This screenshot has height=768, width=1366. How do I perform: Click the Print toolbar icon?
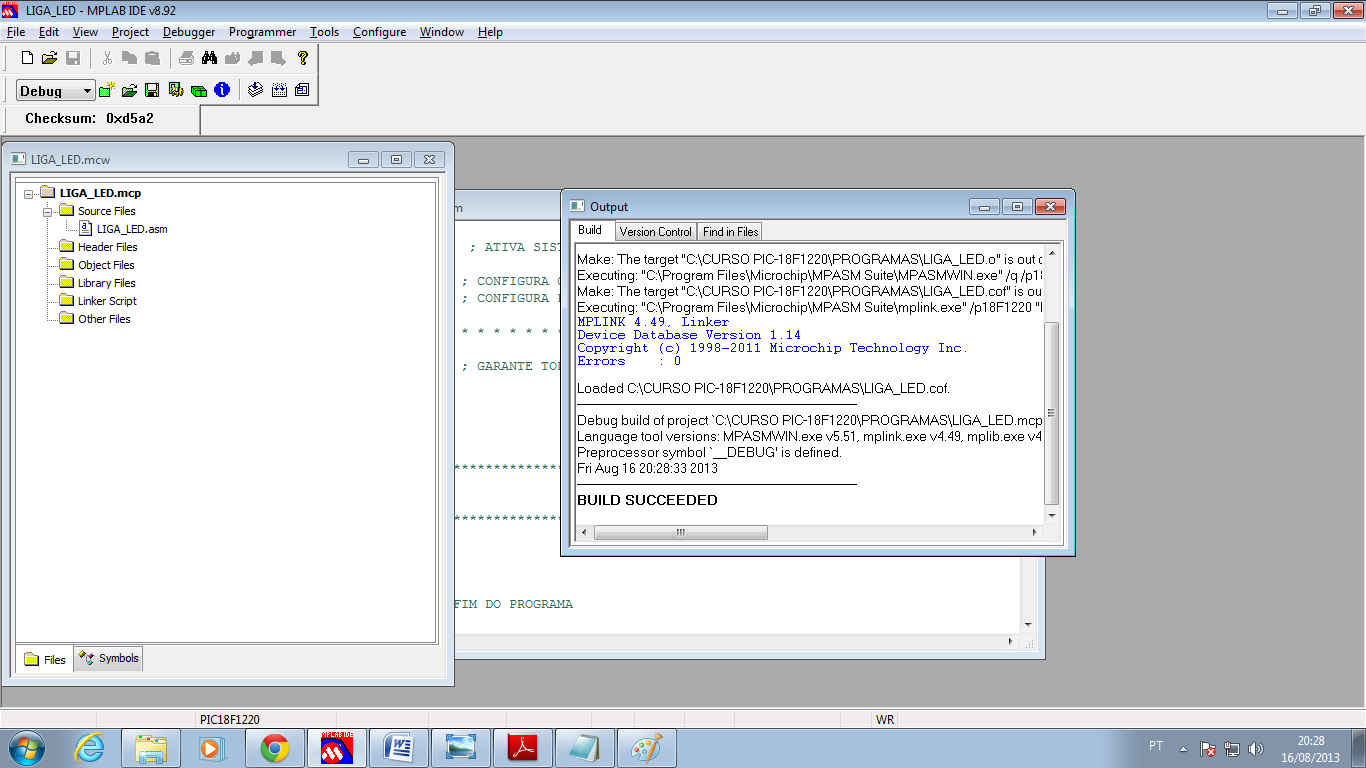[187, 58]
